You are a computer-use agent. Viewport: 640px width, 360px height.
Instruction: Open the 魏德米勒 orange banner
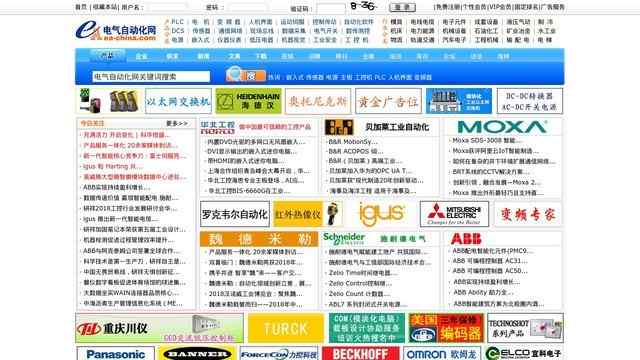pyautogui.click(x=259, y=239)
